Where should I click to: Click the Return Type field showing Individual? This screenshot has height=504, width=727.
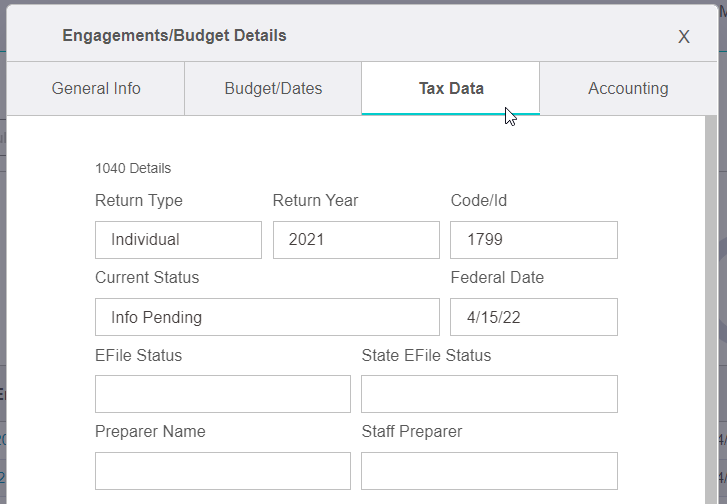(x=179, y=240)
